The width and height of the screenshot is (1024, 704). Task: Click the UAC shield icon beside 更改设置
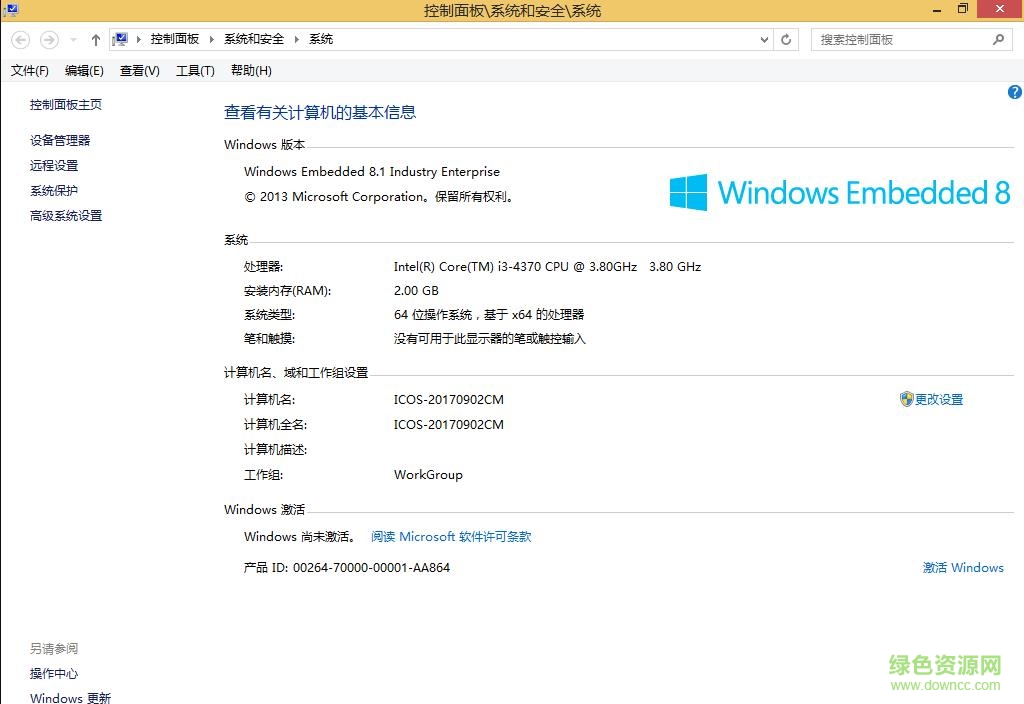tap(905, 399)
